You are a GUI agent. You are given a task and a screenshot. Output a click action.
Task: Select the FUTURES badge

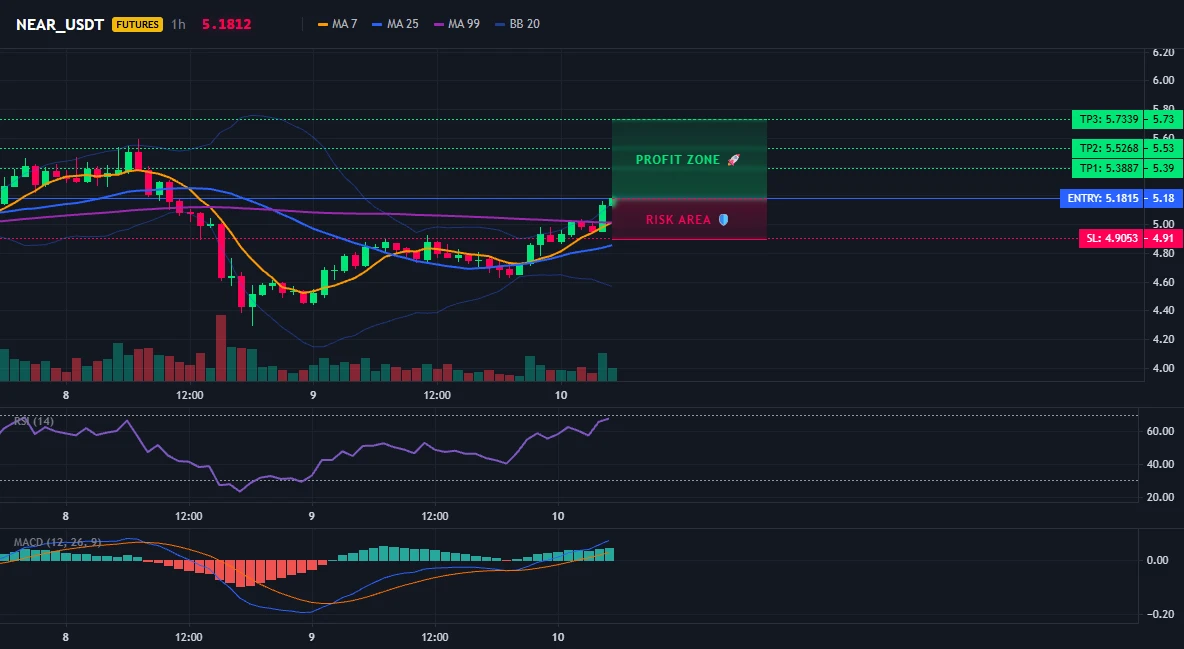[137, 24]
